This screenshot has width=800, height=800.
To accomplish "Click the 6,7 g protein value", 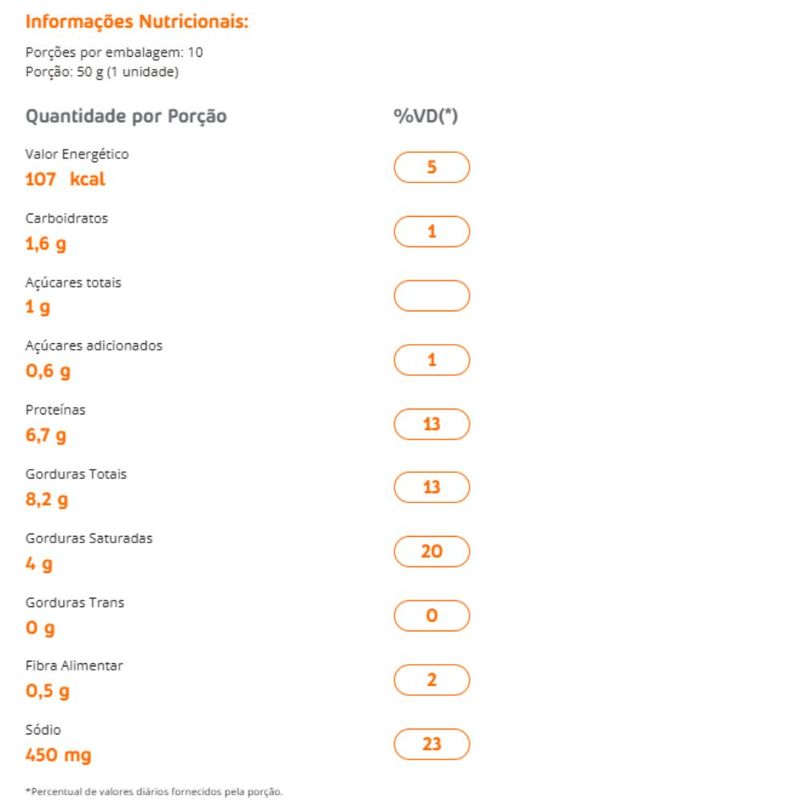I will (46, 436).
